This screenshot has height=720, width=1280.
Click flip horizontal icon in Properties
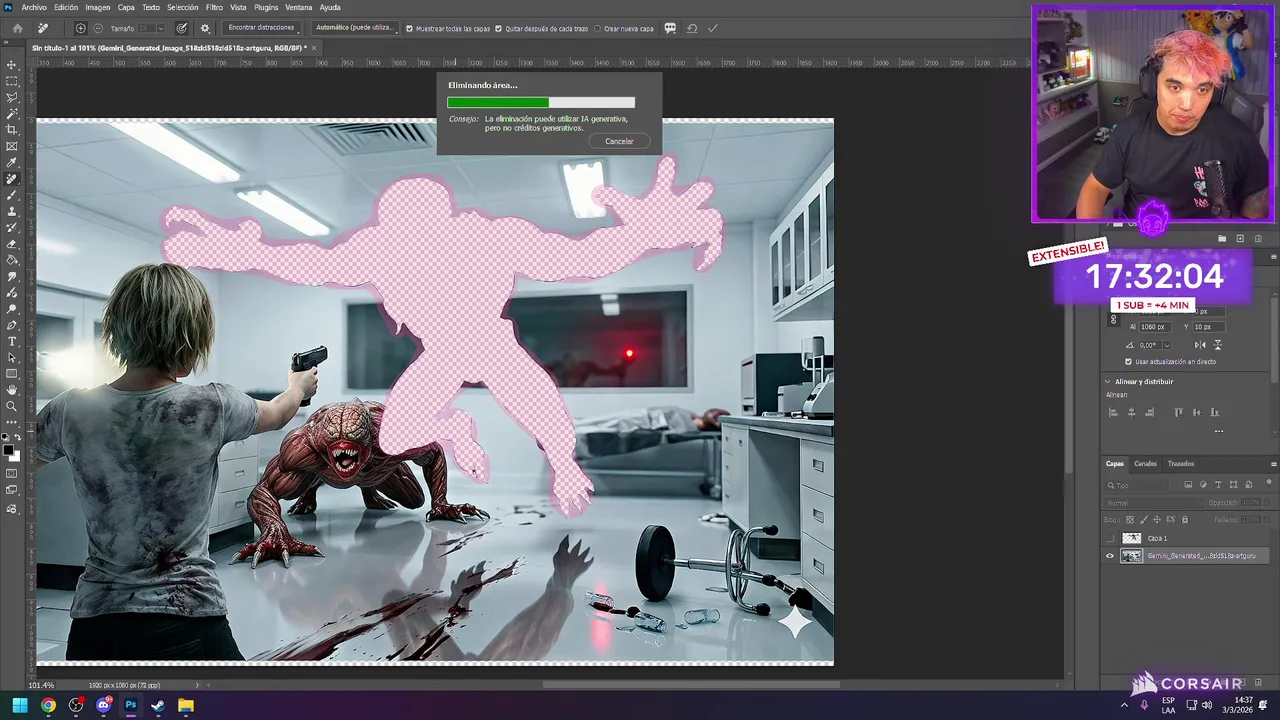[x=1199, y=345]
